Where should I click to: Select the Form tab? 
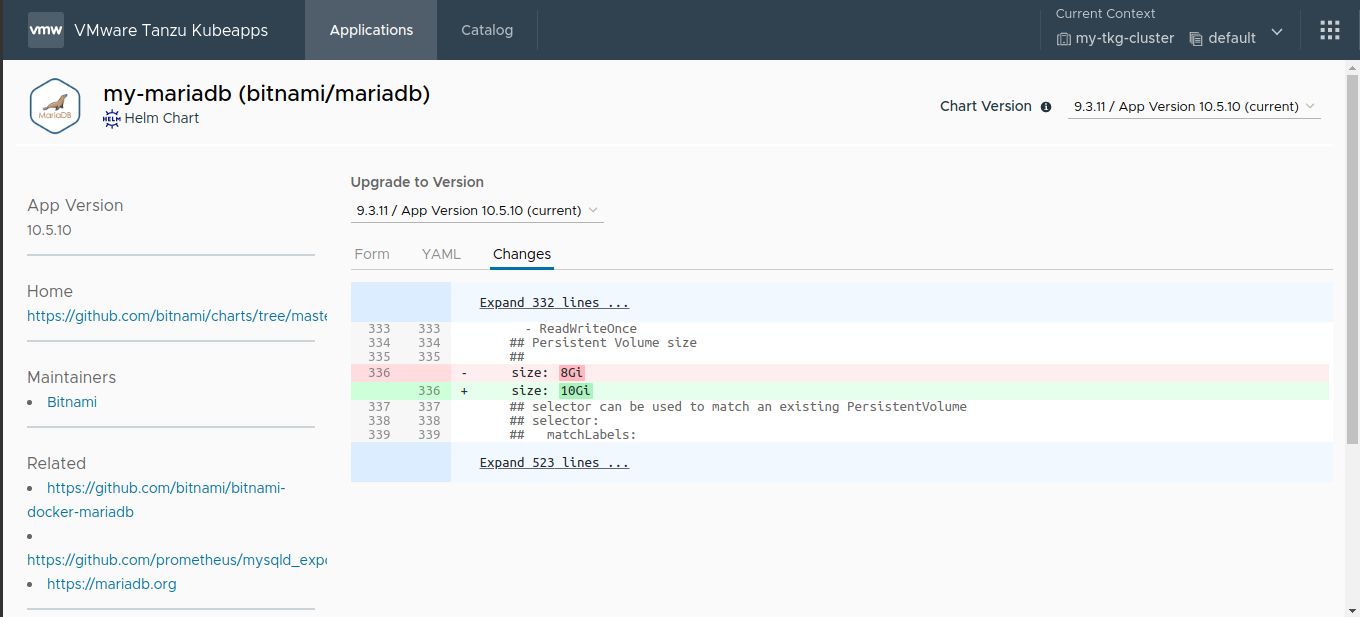point(371,254)
